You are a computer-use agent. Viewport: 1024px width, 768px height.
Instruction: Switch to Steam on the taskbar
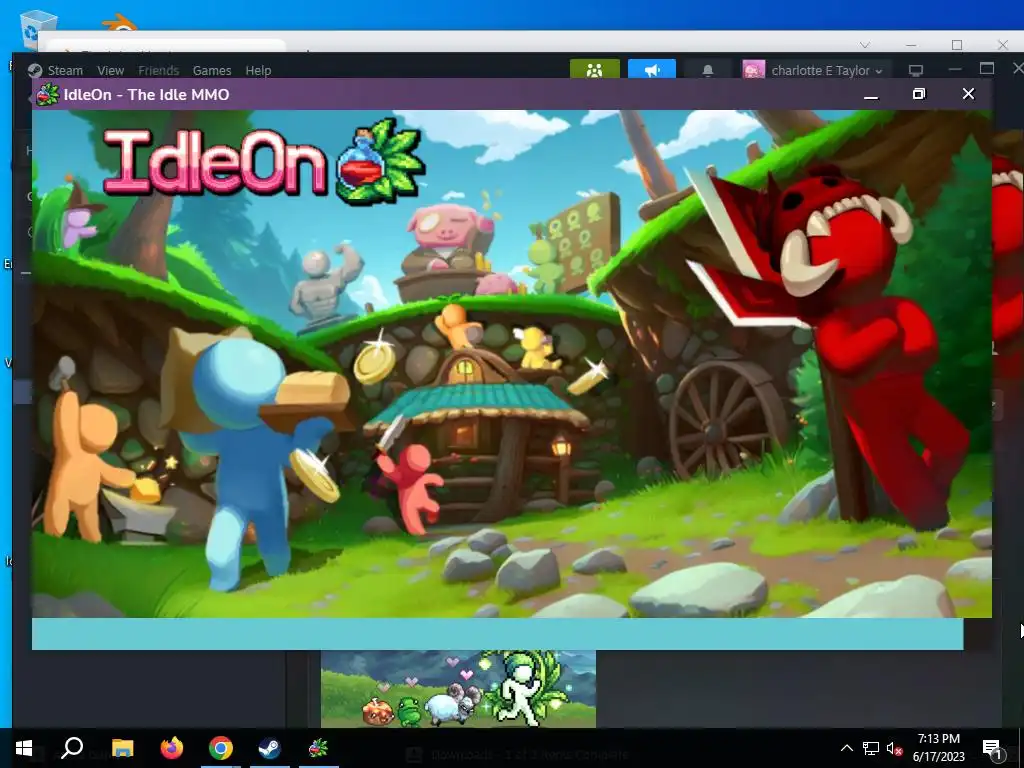click(269, 748)
